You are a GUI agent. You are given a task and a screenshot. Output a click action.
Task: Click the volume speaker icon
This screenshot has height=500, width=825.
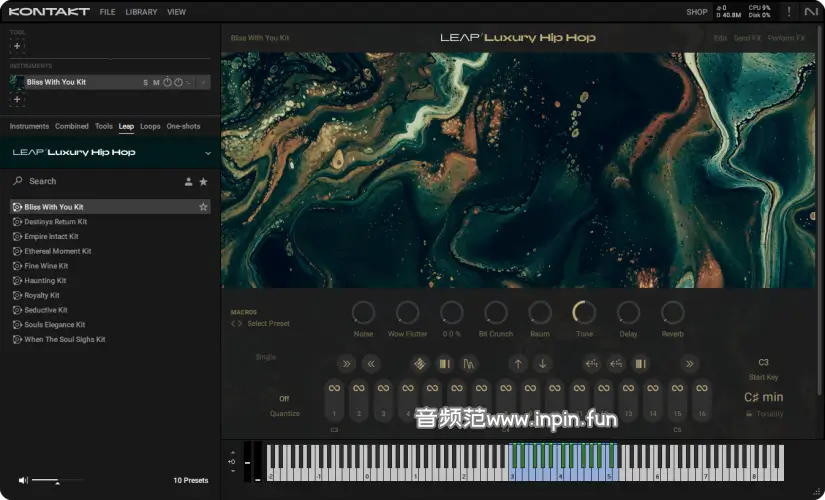(23, 481)
